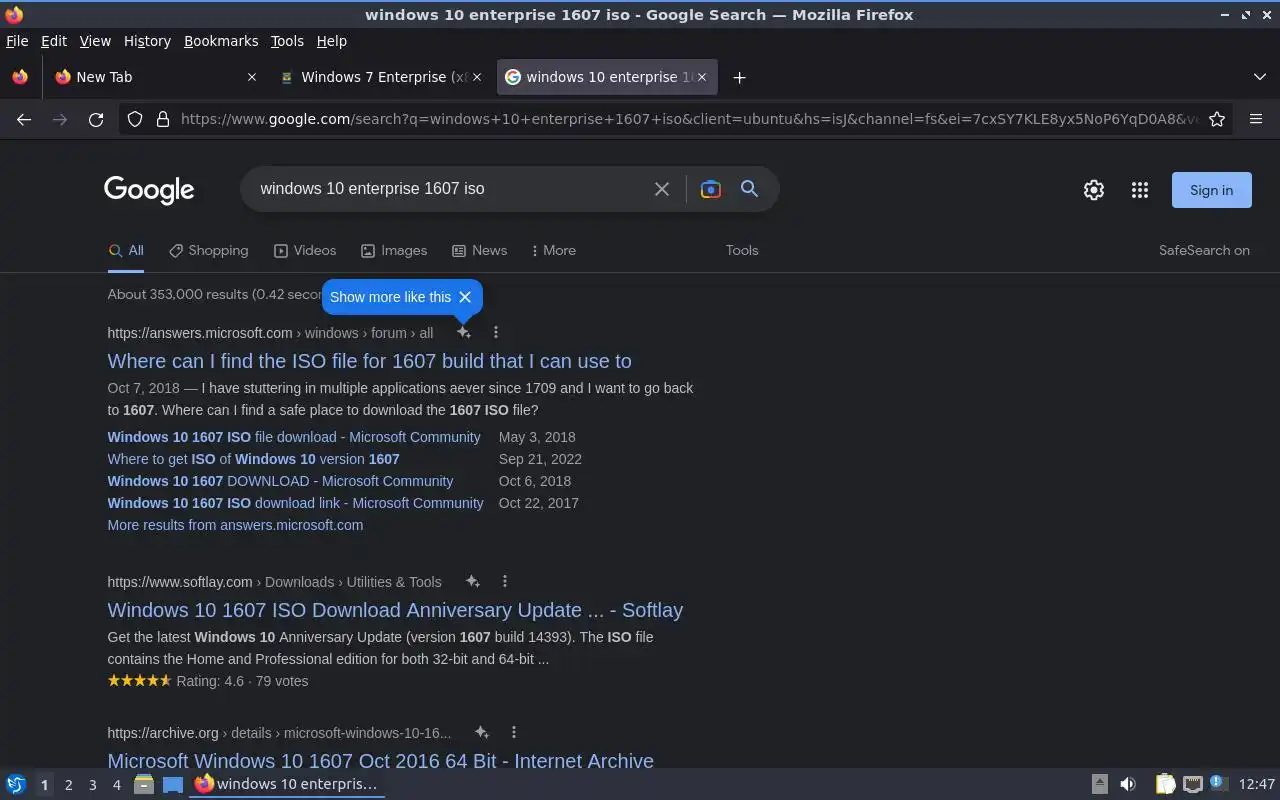This screenshot has height=800, width=1280.
Task: List all tabs dropdown arrow
Action: point(1259,77)
